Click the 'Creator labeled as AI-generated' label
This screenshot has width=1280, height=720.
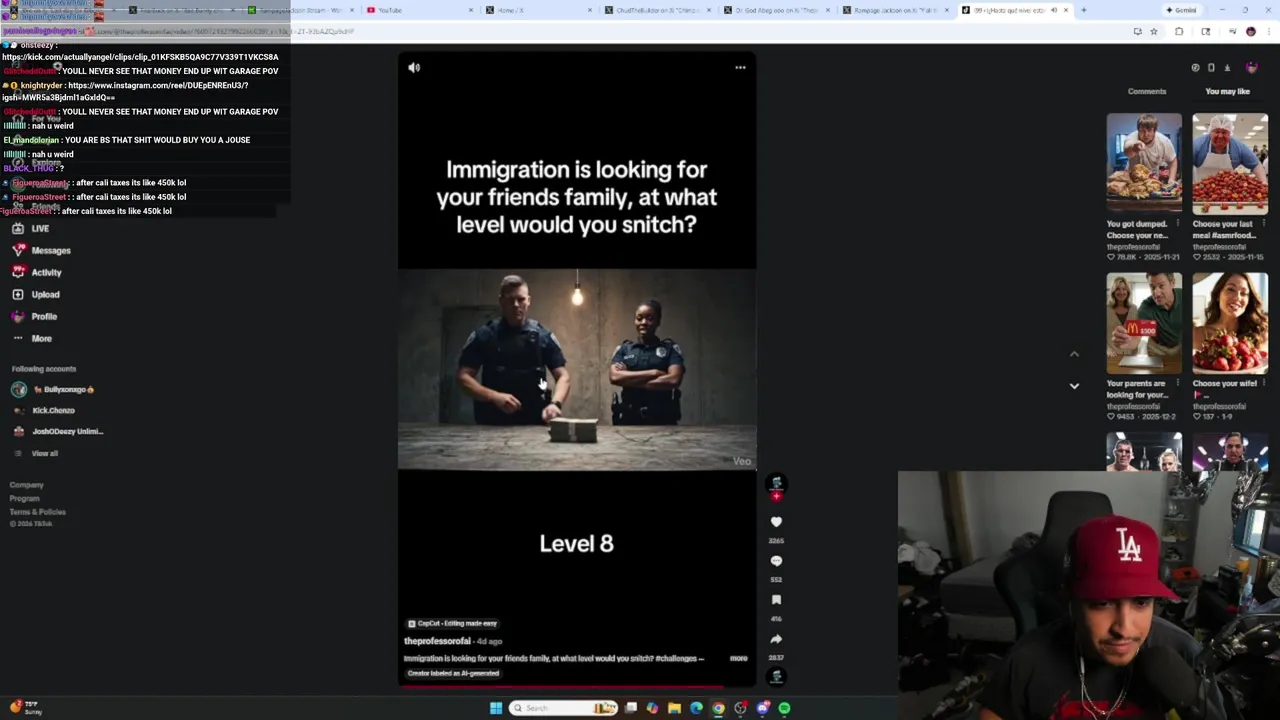(453, 673)
